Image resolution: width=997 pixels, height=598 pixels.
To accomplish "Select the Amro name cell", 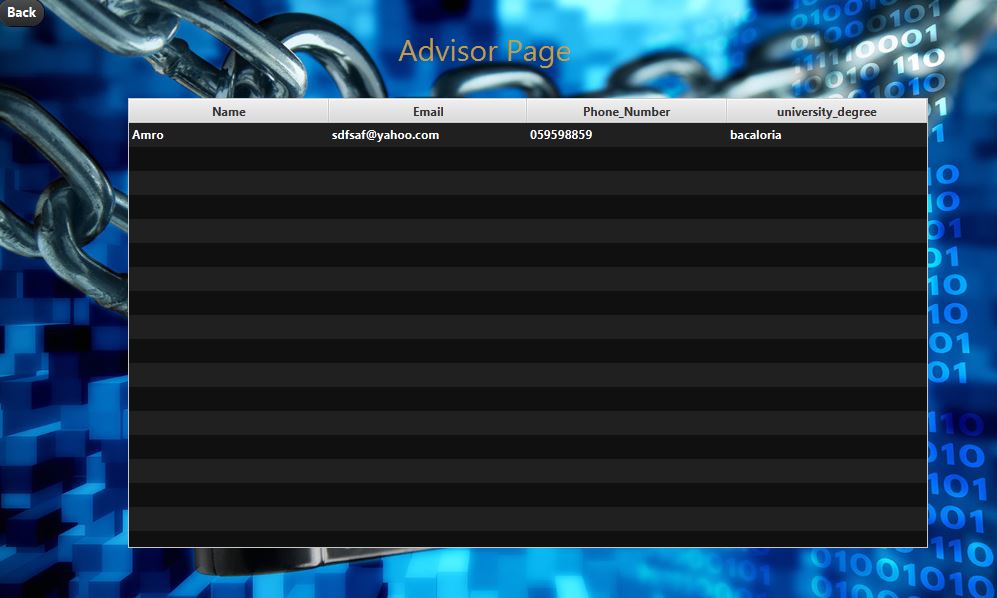I will (x=229, y=135).
